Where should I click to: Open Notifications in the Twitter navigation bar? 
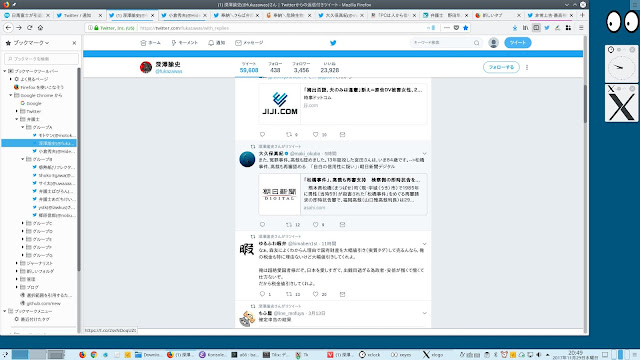(217, 43)
